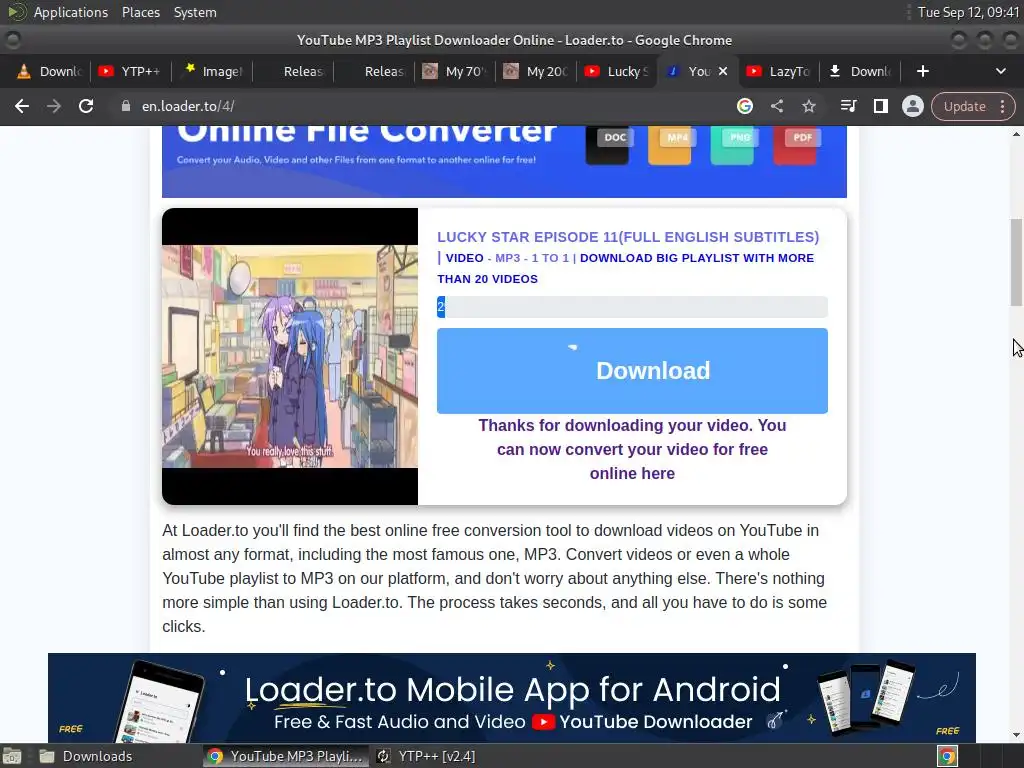Switch to the Image tab
The height and width of the screenshot is (768, 1024).
pos(212,71)
